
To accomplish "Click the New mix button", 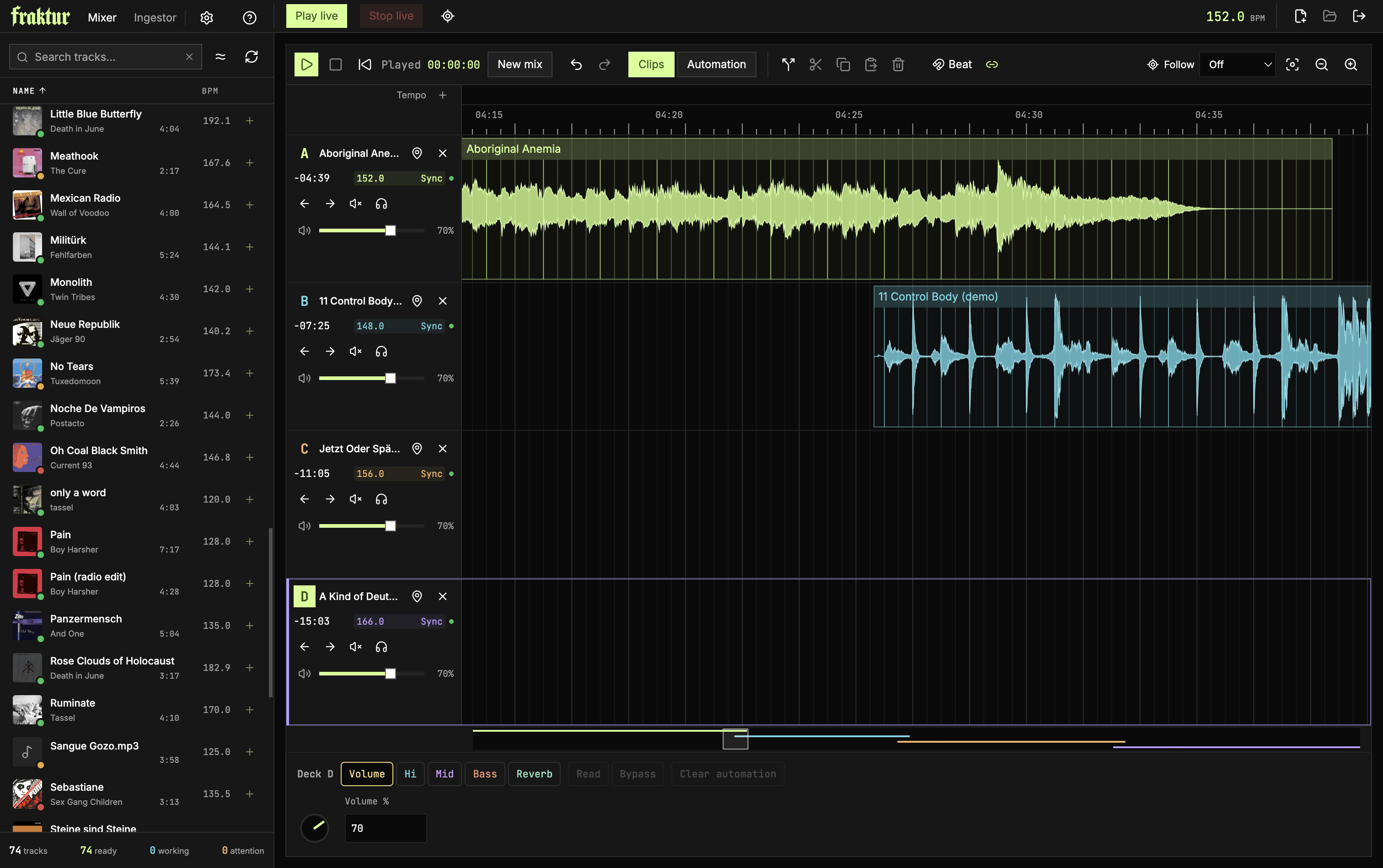I will pos(520,64).
